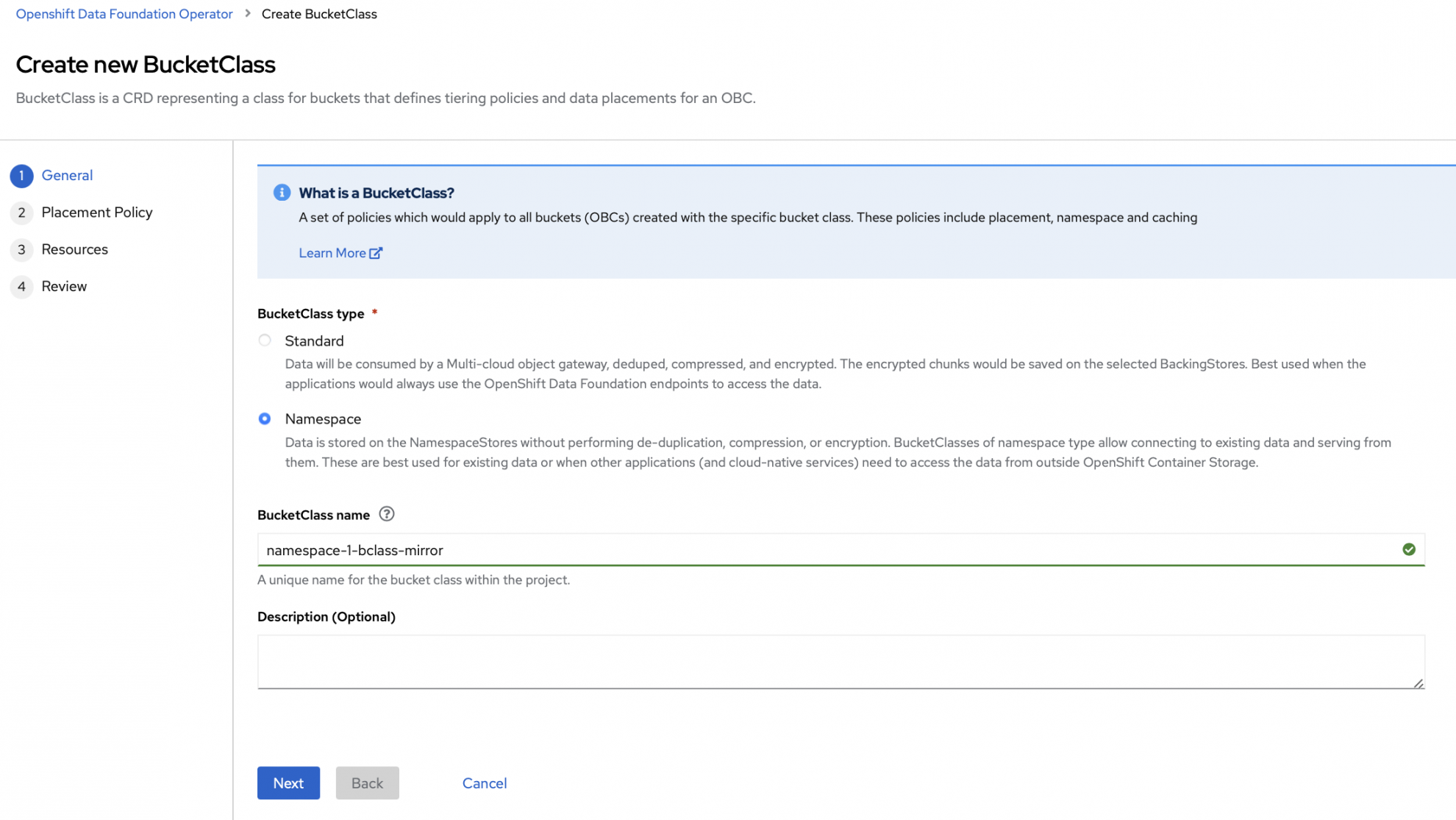Click the step 1 circle for General

(x=22, y=176)
